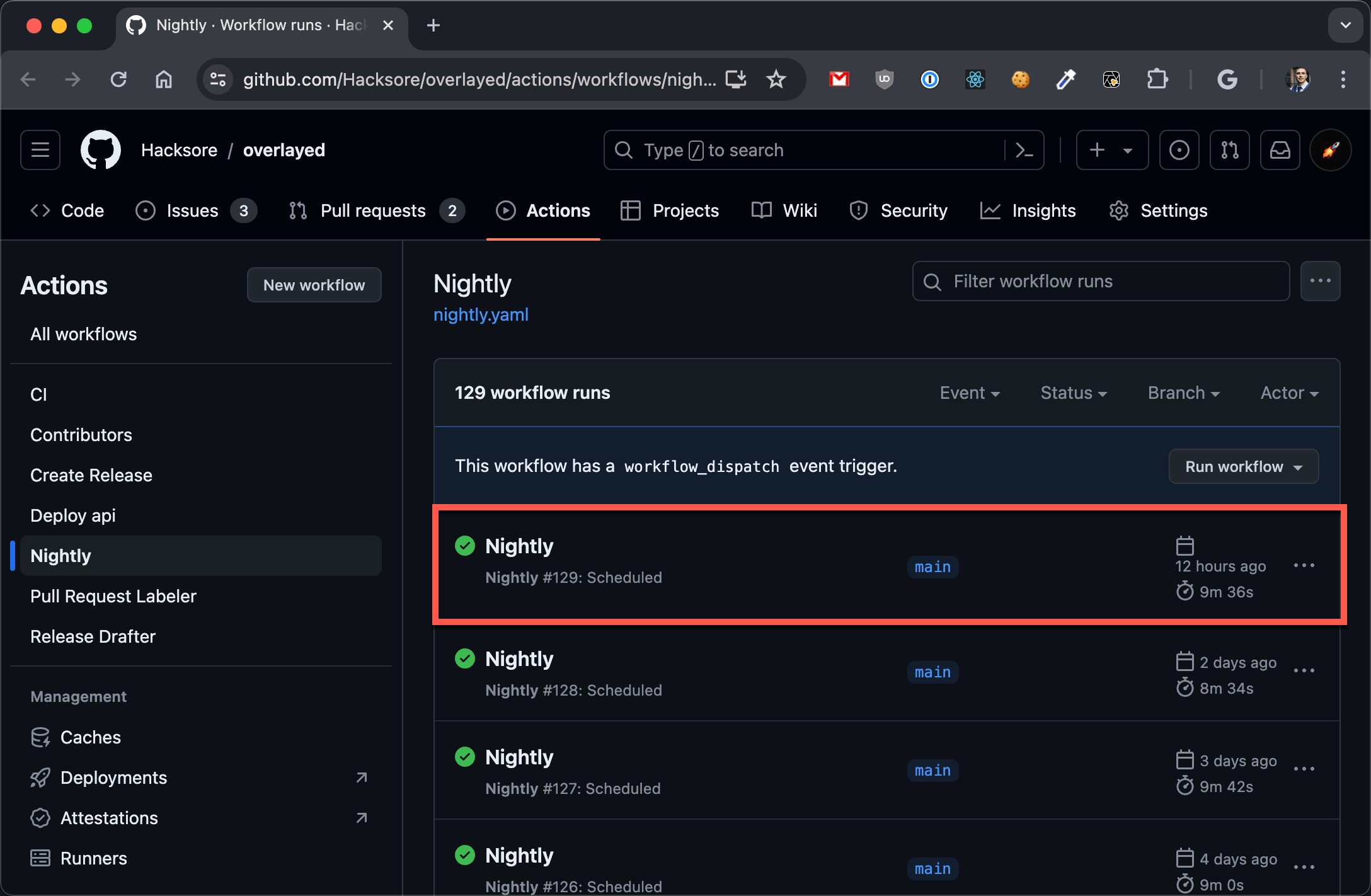Expand the browser tab search chevron
This screenshot has width=1371, height=896.
pos(1346,25)
